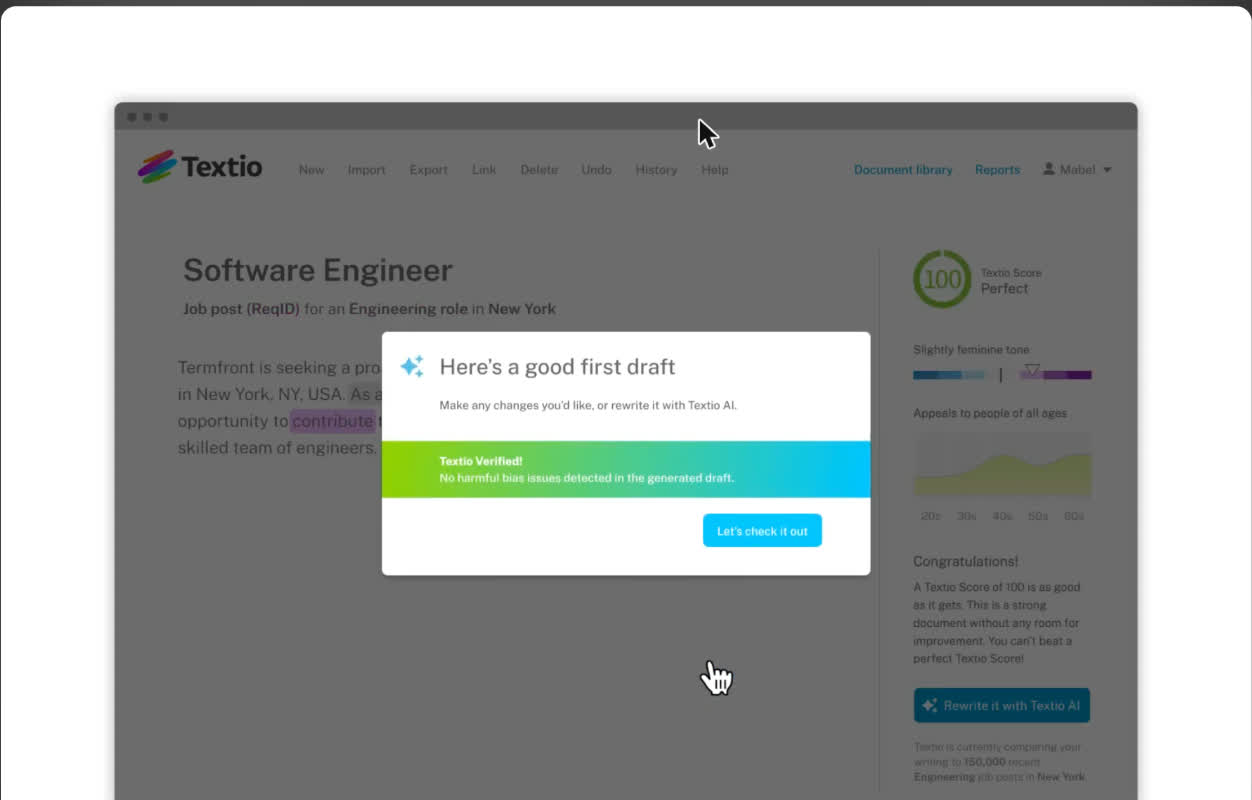
Task: Expand the Mabel account dropdown arrow
Action: pos(1107,170)
